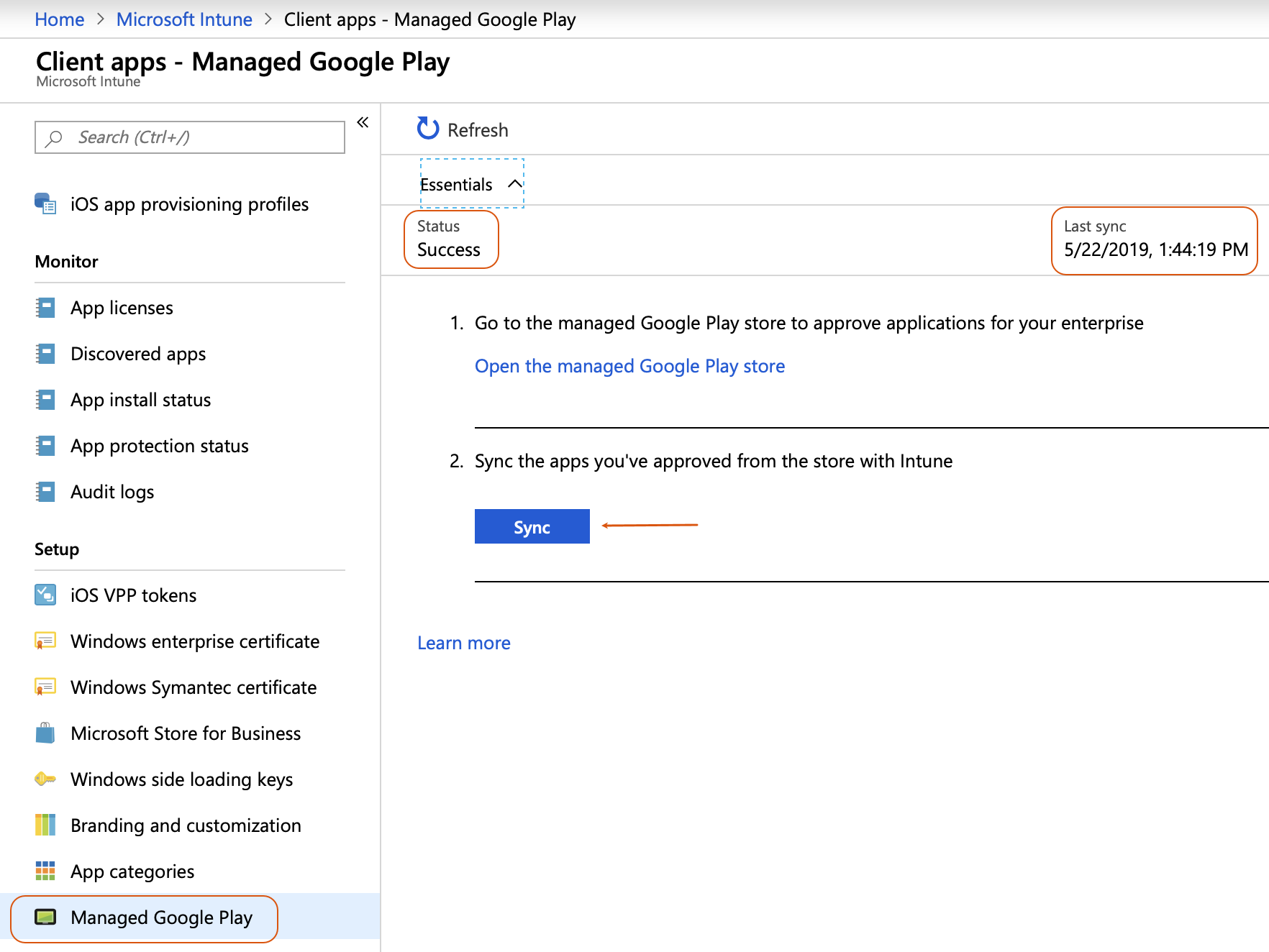Click the Windows enterprise certificate icon
1269x952 pixels.
coord(45,641)
